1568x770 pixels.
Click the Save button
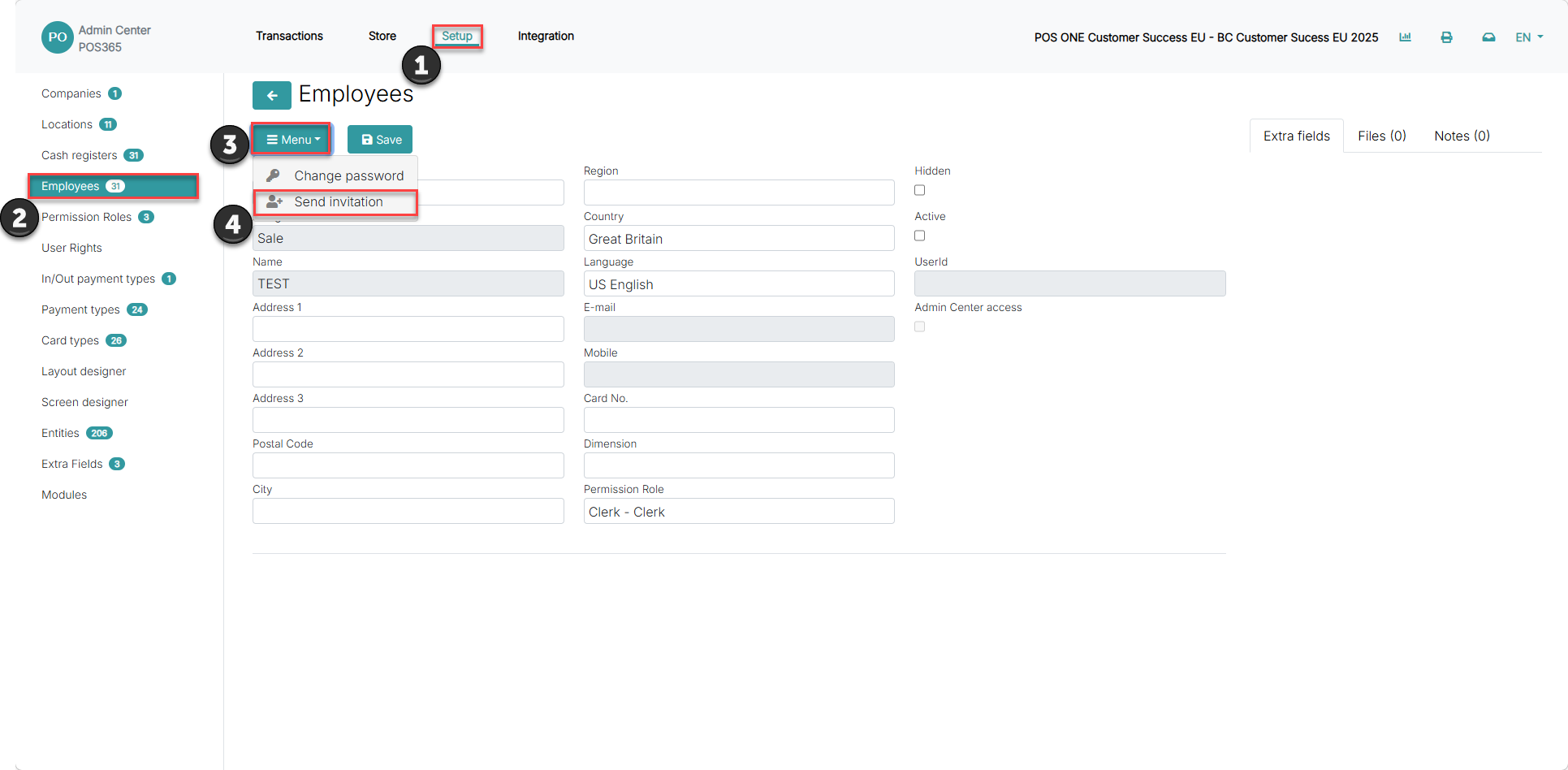380,140
